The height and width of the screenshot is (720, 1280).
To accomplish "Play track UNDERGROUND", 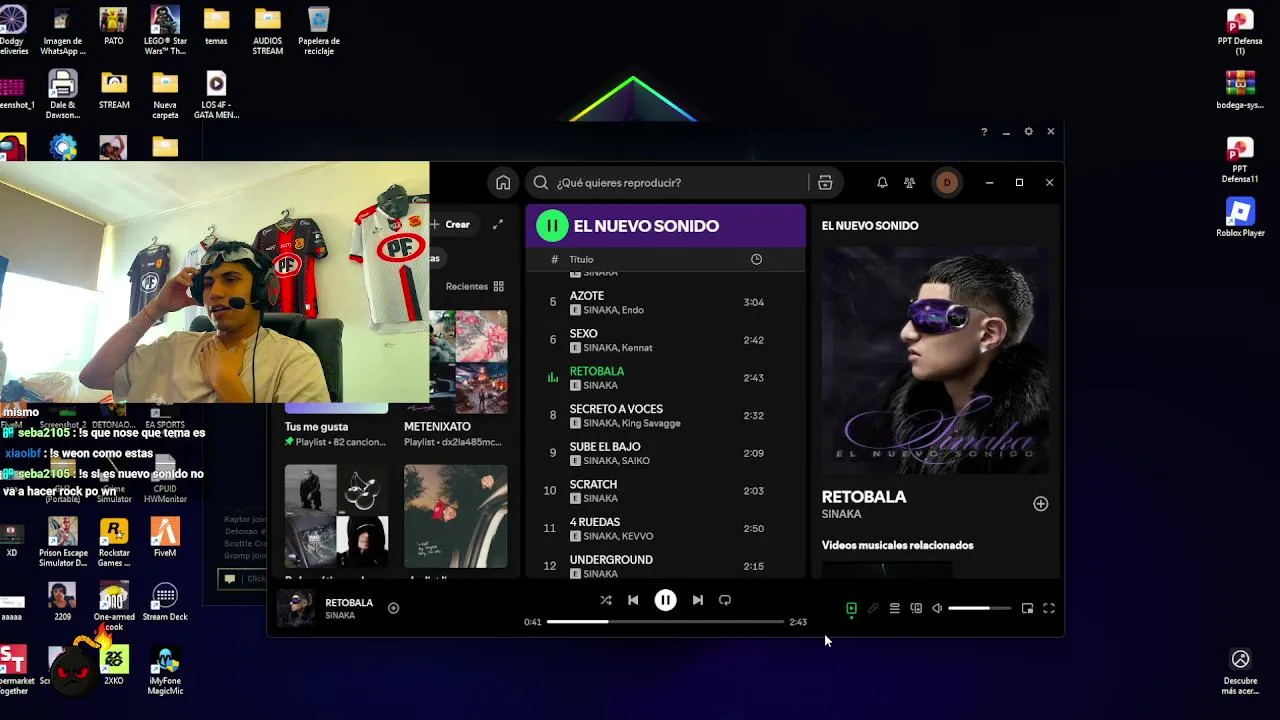I will (x=665, y=566).
